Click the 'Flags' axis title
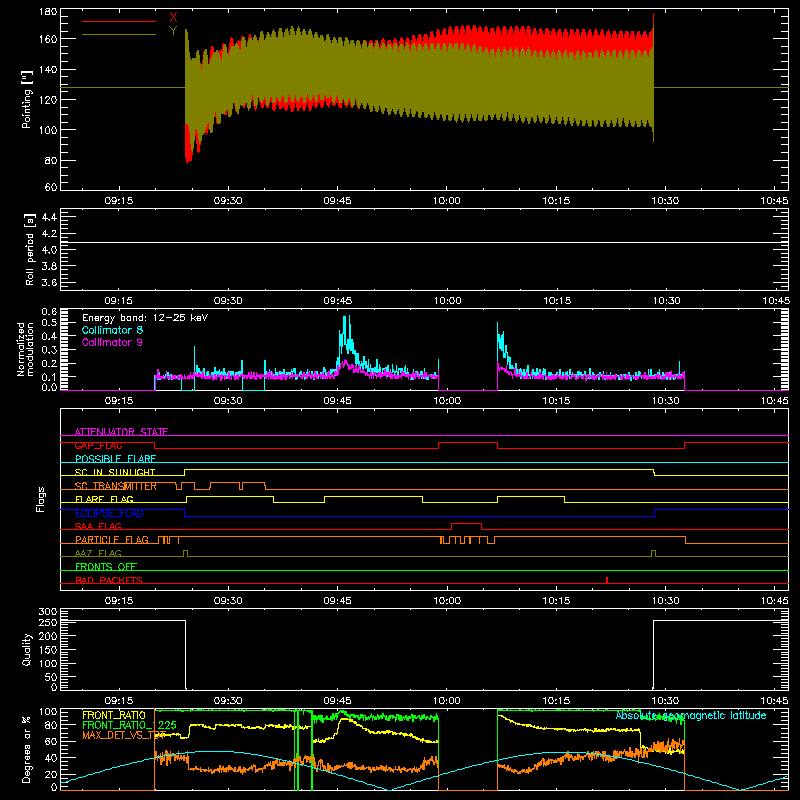The width and height of the screenshot is (800, 800). coord(40,499)
